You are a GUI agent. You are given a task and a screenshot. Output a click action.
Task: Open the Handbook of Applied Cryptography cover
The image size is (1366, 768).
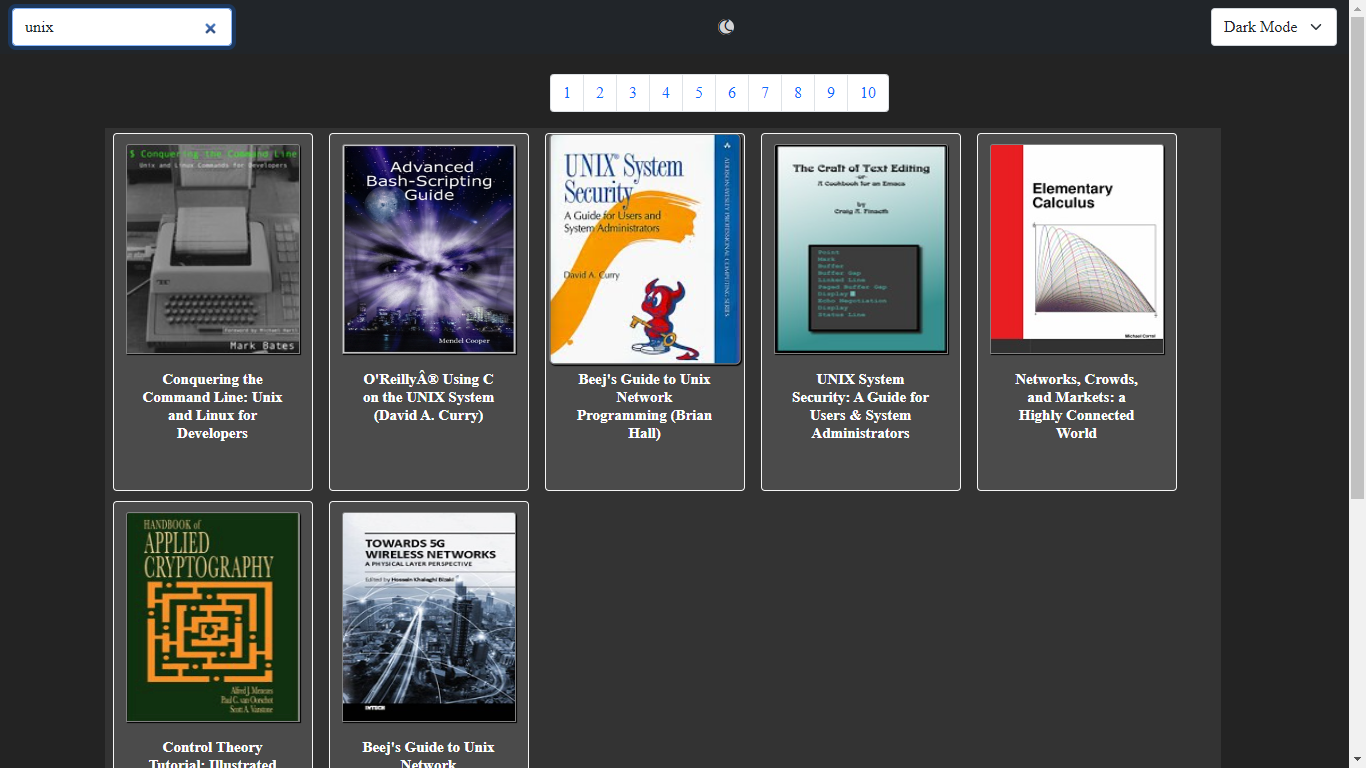(x=213, y=617)
